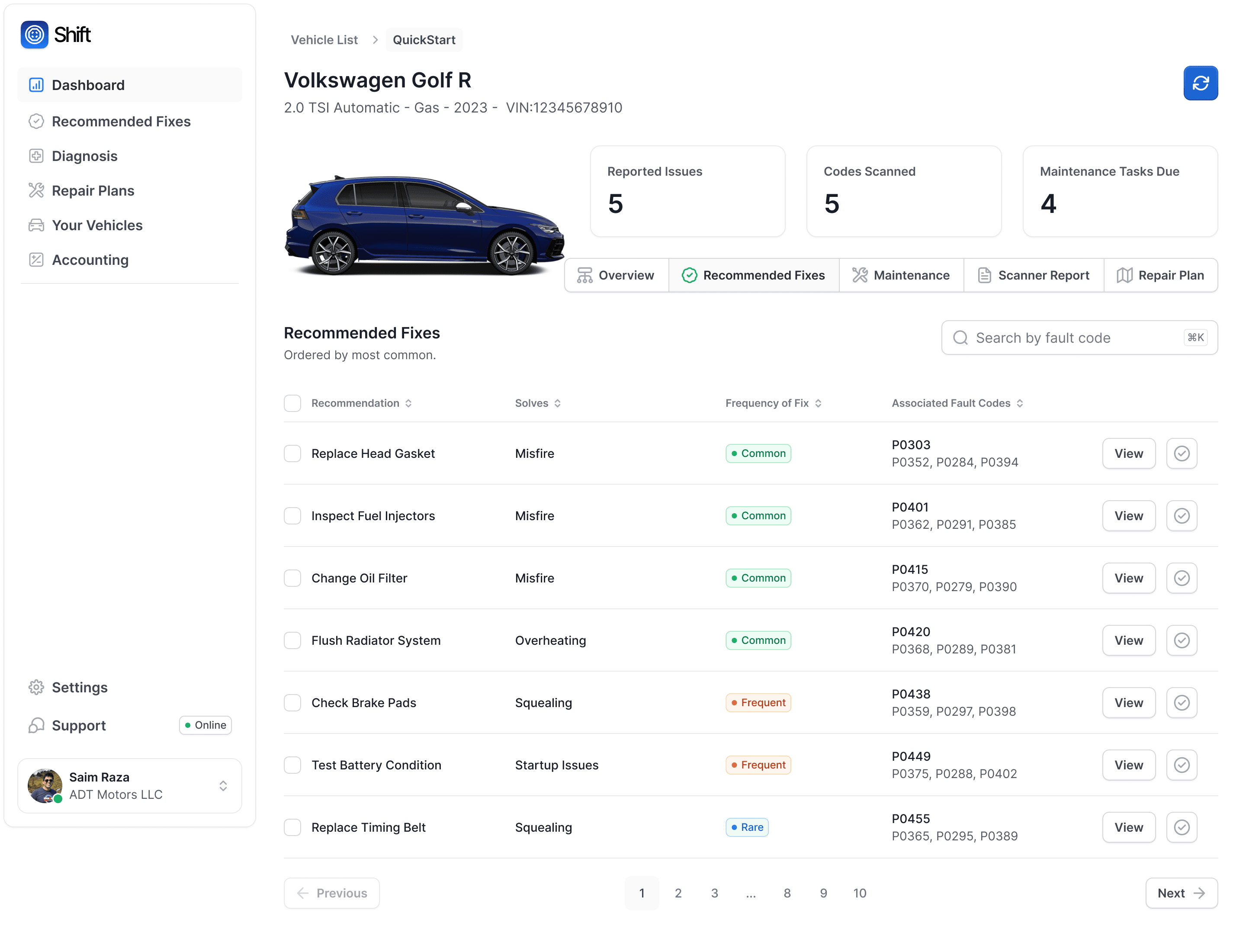Go to Repair Plans wrench icon
Screen dimensions: 1246x952
[36, 190]
